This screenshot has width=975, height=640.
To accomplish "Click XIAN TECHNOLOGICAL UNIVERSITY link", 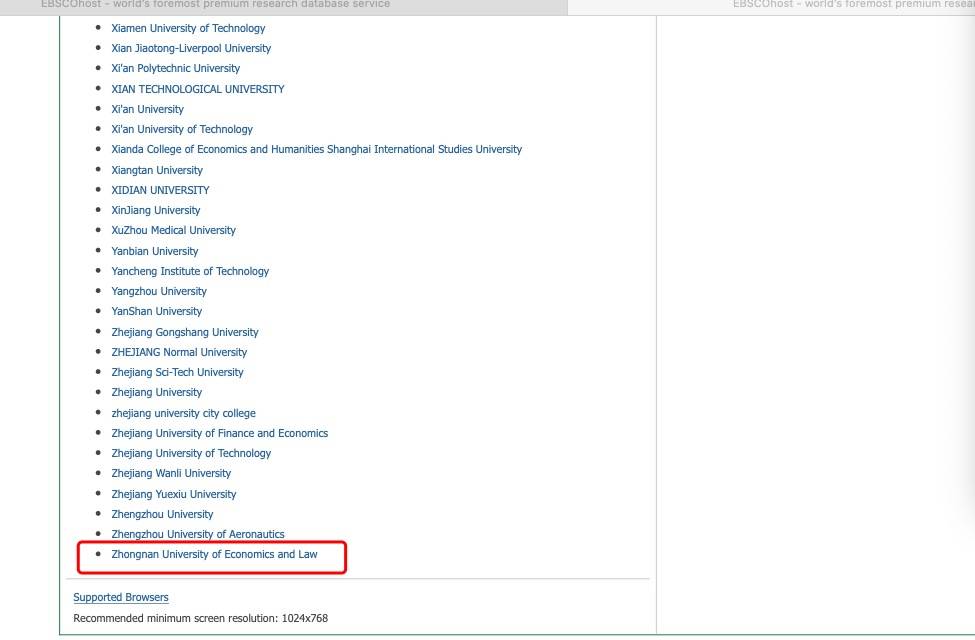I will [x=198, y=89].
